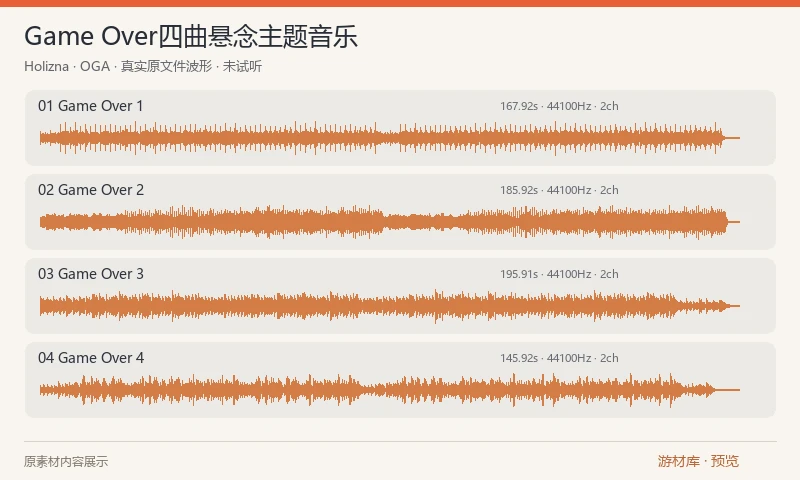Click the '167.92s · 44100Hz · 2ch' info text

(x=559, y=106)
